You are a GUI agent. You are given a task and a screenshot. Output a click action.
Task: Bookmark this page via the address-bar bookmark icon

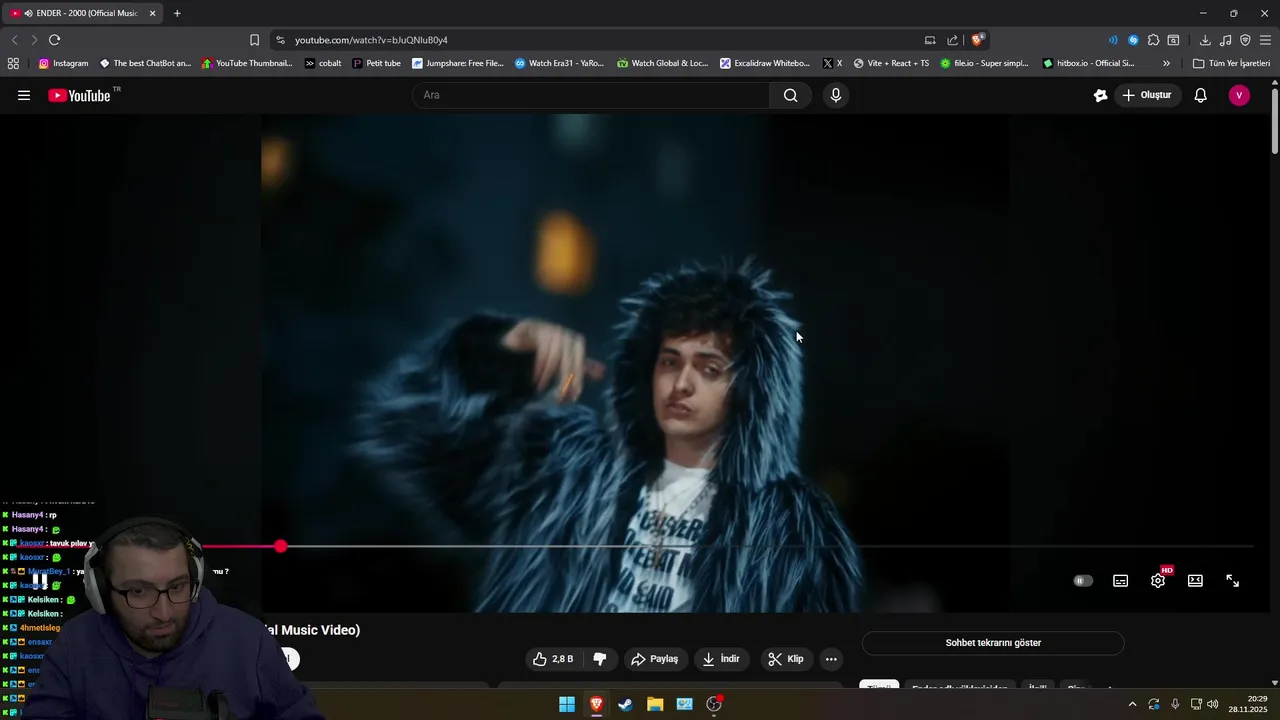click(x=254, y=40)
